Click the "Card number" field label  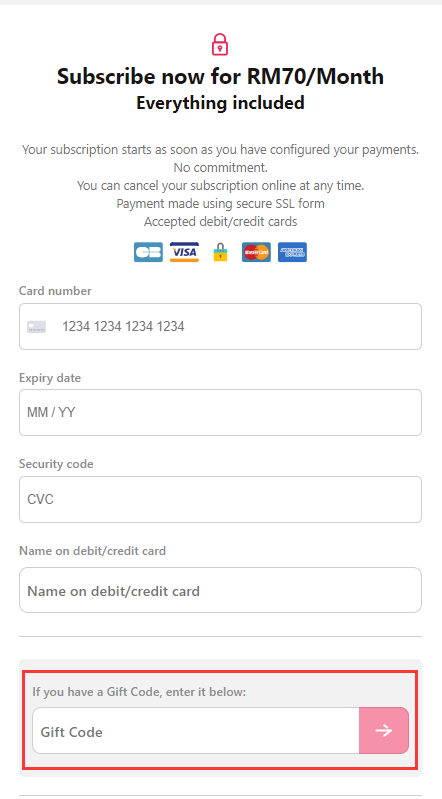55,291
